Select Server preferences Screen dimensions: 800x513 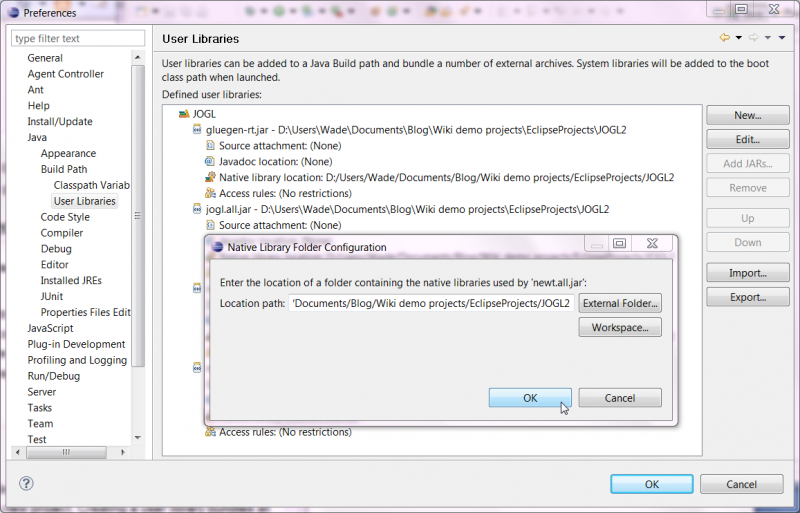[x=41, y=392]
